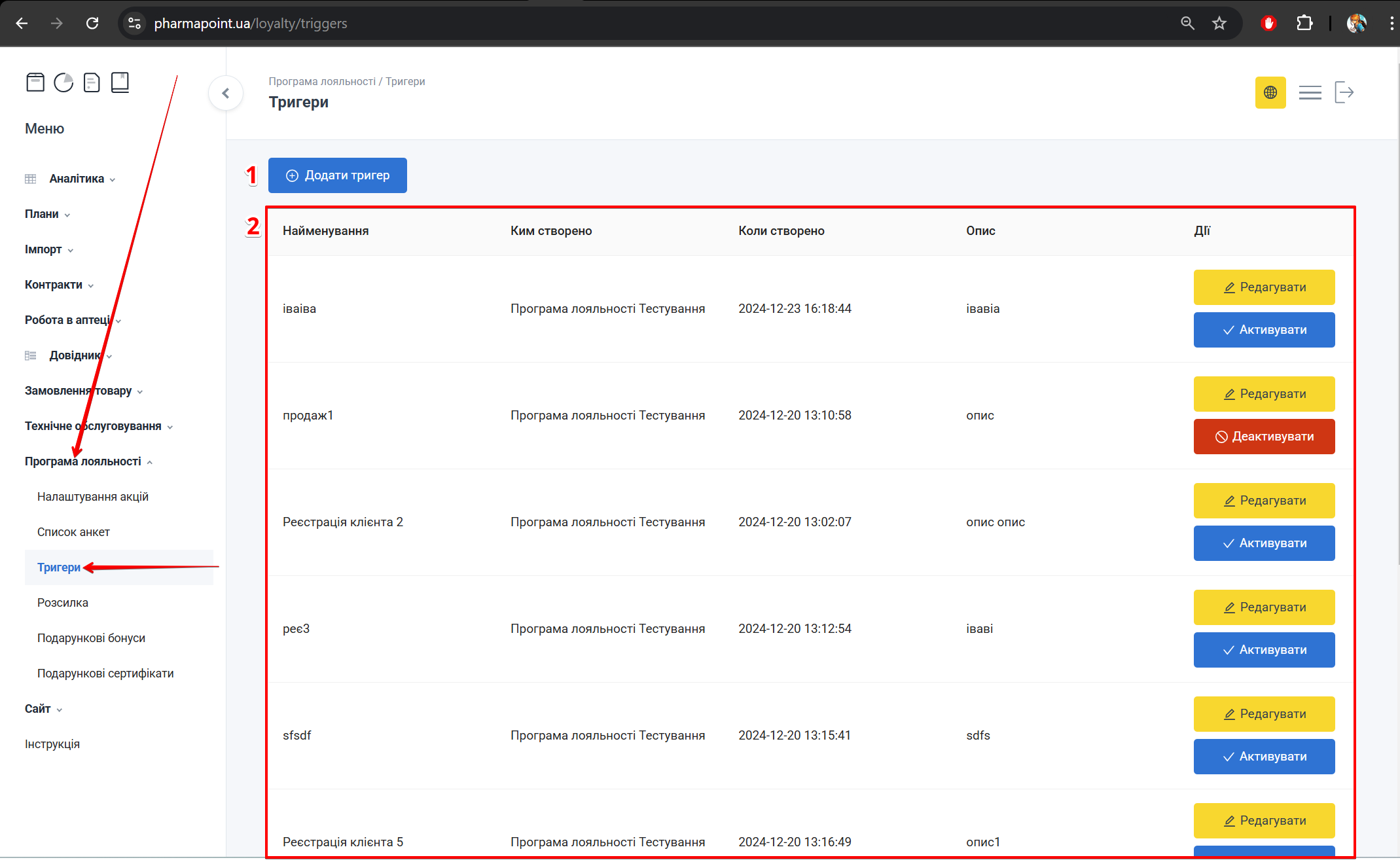Activate the trigger named іваіва

coord(1264,330)
